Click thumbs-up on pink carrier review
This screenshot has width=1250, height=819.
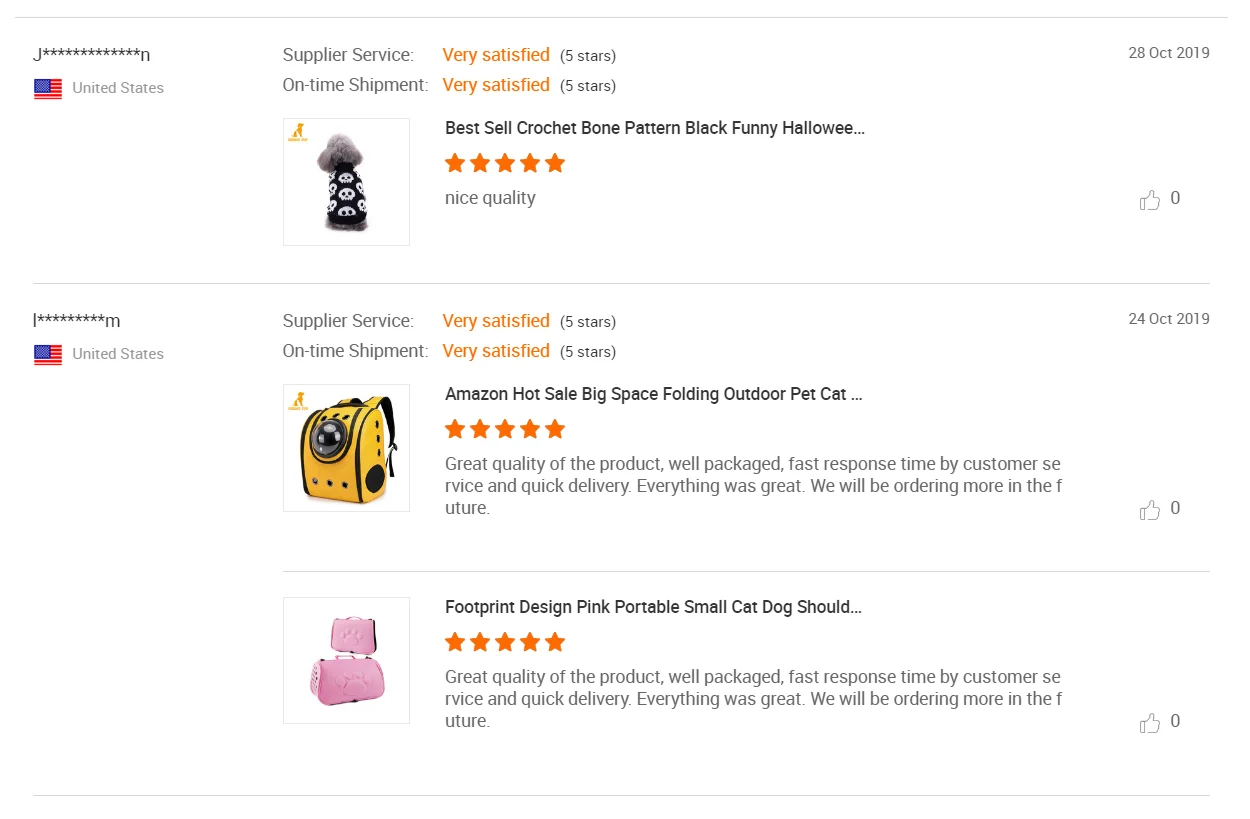[1150, 722]
